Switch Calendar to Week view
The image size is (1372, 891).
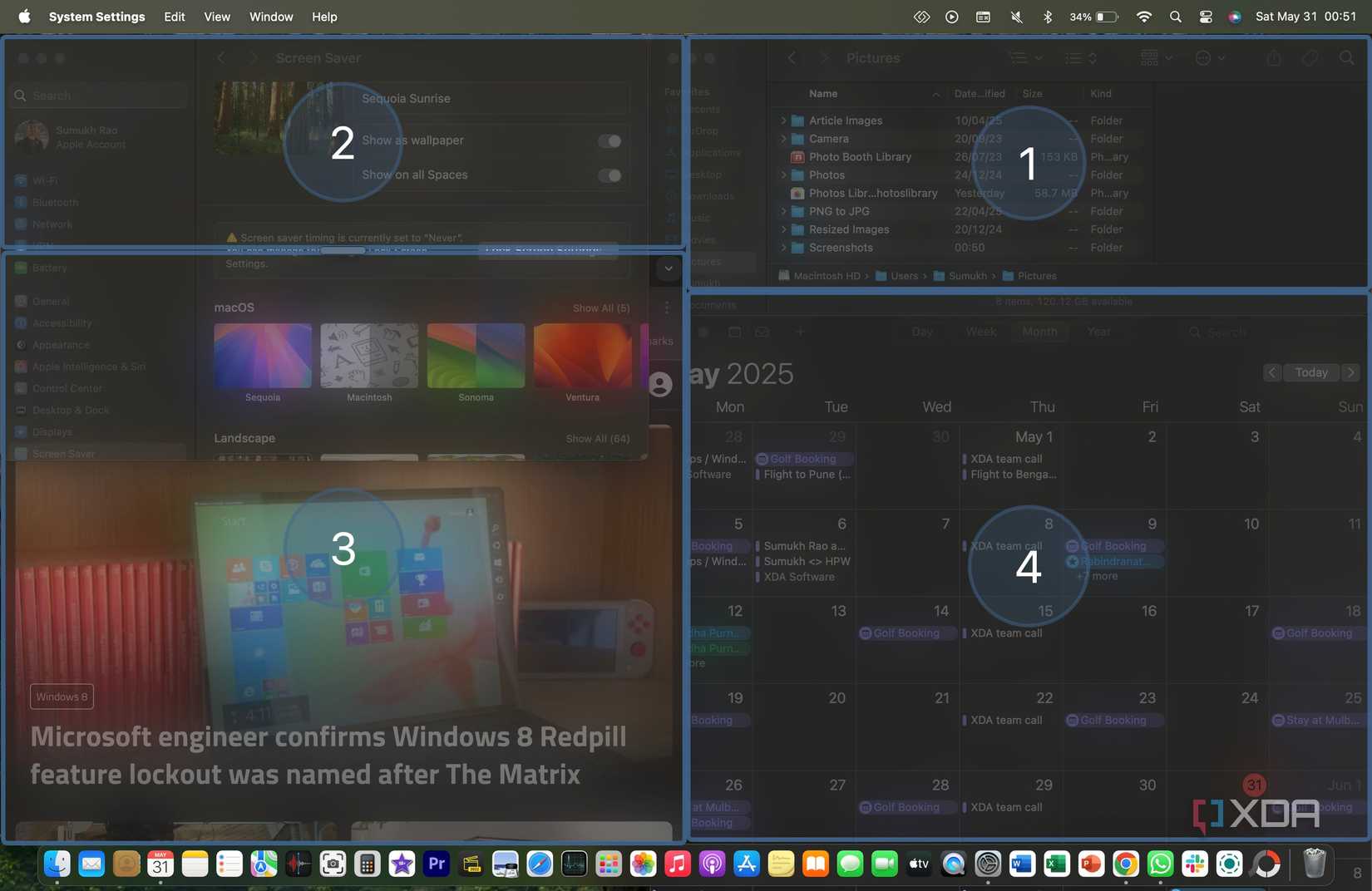coord(980,331)
